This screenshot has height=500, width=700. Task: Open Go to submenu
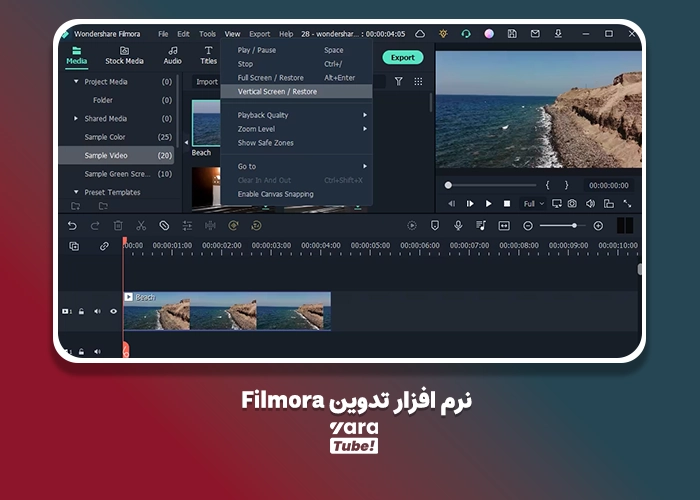pyautogui.click(x=296, y=166)
